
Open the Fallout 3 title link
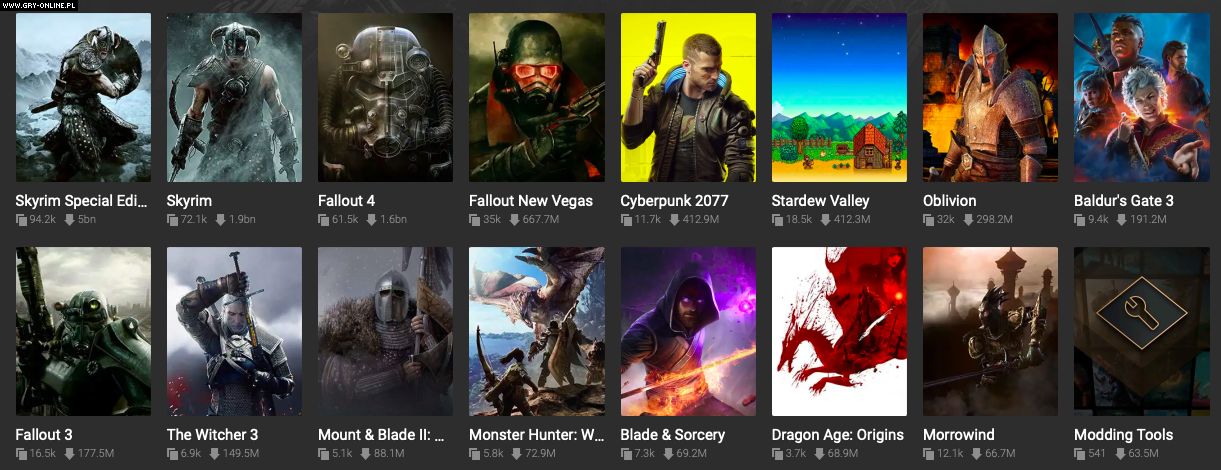pos(44,435)
